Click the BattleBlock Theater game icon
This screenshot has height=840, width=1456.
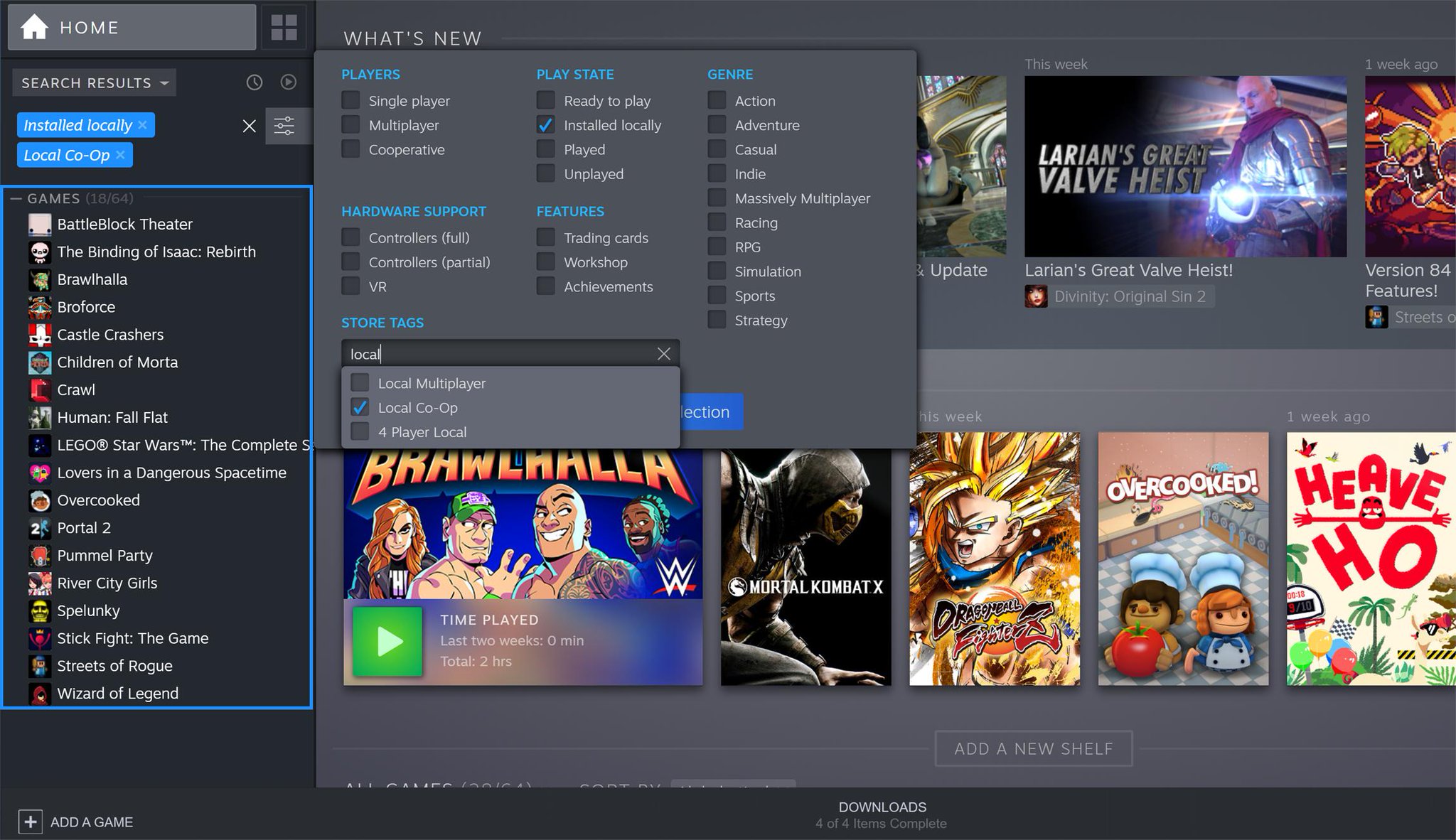click(x=40, y=225)
